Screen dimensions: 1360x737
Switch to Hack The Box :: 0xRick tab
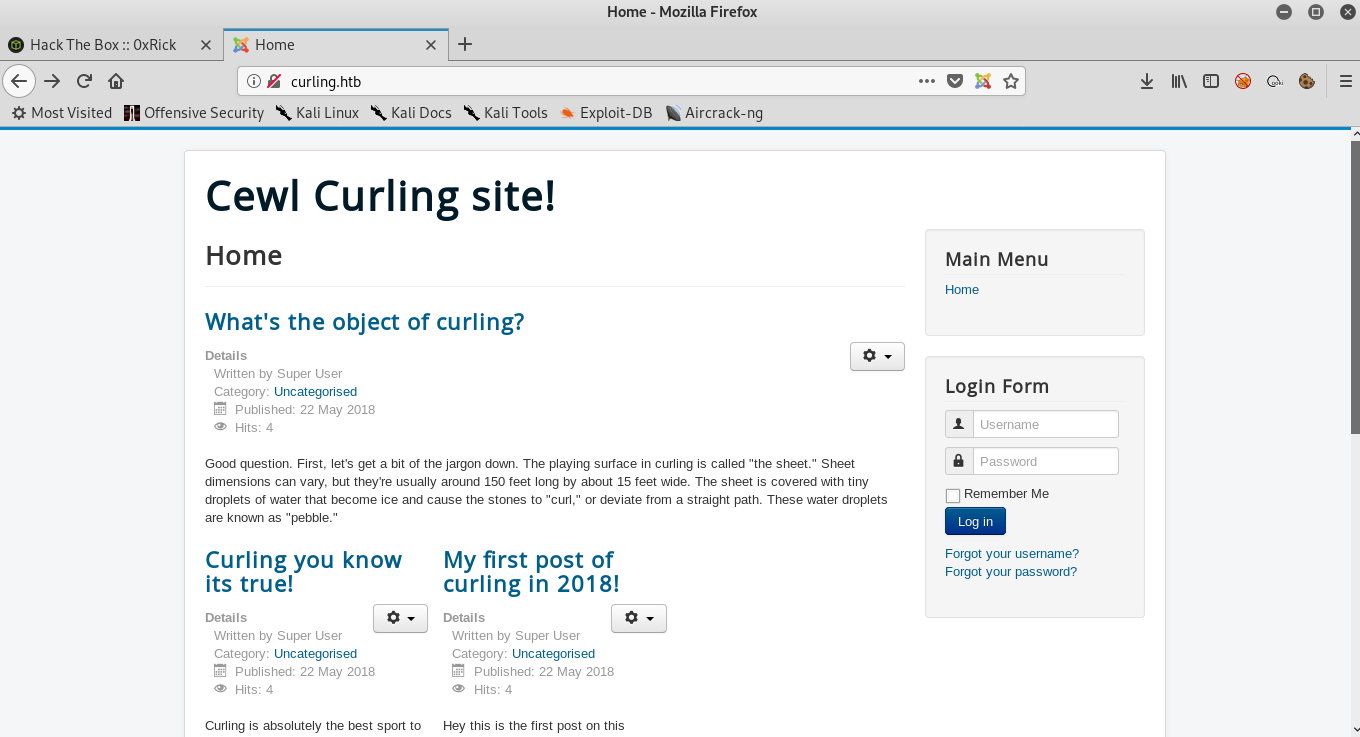pyautogui.click(x=103, y=45)
